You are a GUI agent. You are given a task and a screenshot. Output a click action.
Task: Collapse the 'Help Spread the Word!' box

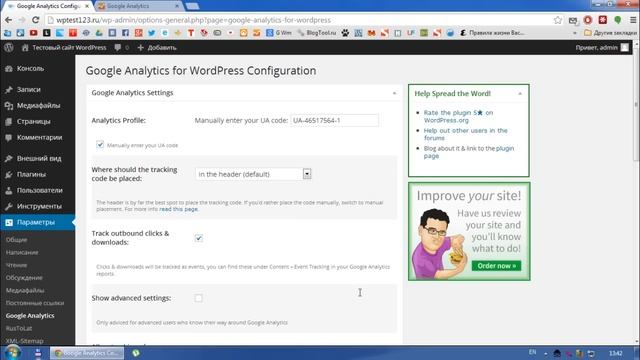(520, 93)
